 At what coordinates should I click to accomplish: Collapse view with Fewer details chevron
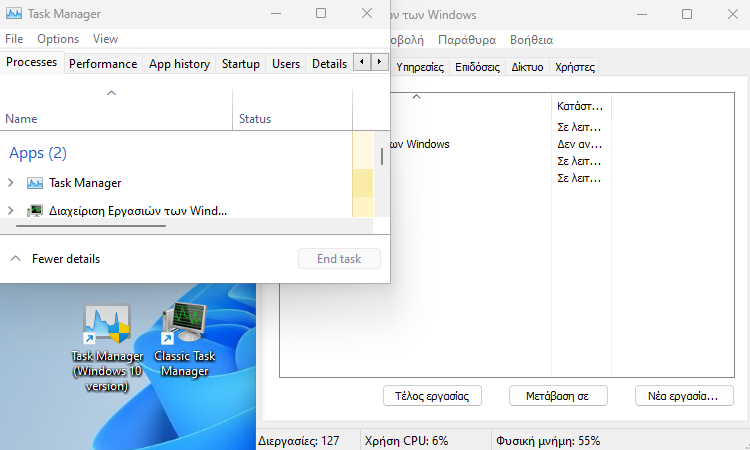pos(15,259)
